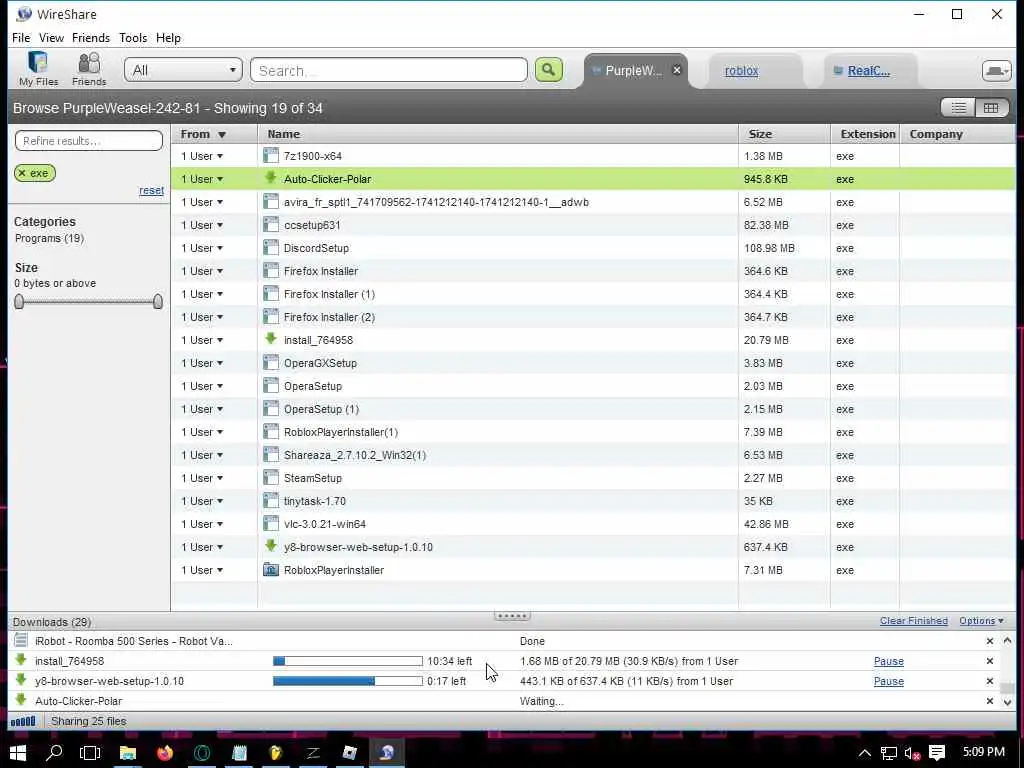
Task: Pause the install_764958 download
Action: (888, 661)
